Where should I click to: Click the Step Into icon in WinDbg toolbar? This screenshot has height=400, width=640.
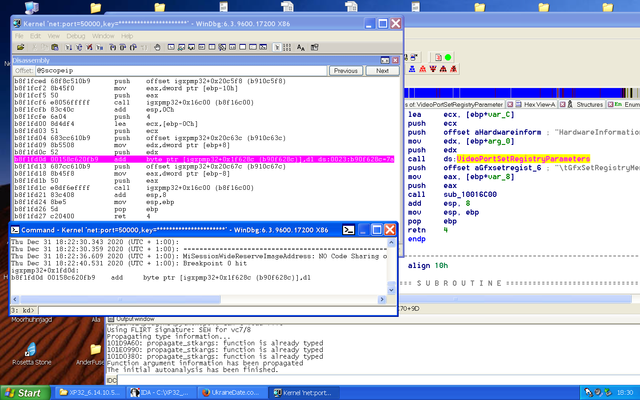pyautogui.click(x=113, y=47)
